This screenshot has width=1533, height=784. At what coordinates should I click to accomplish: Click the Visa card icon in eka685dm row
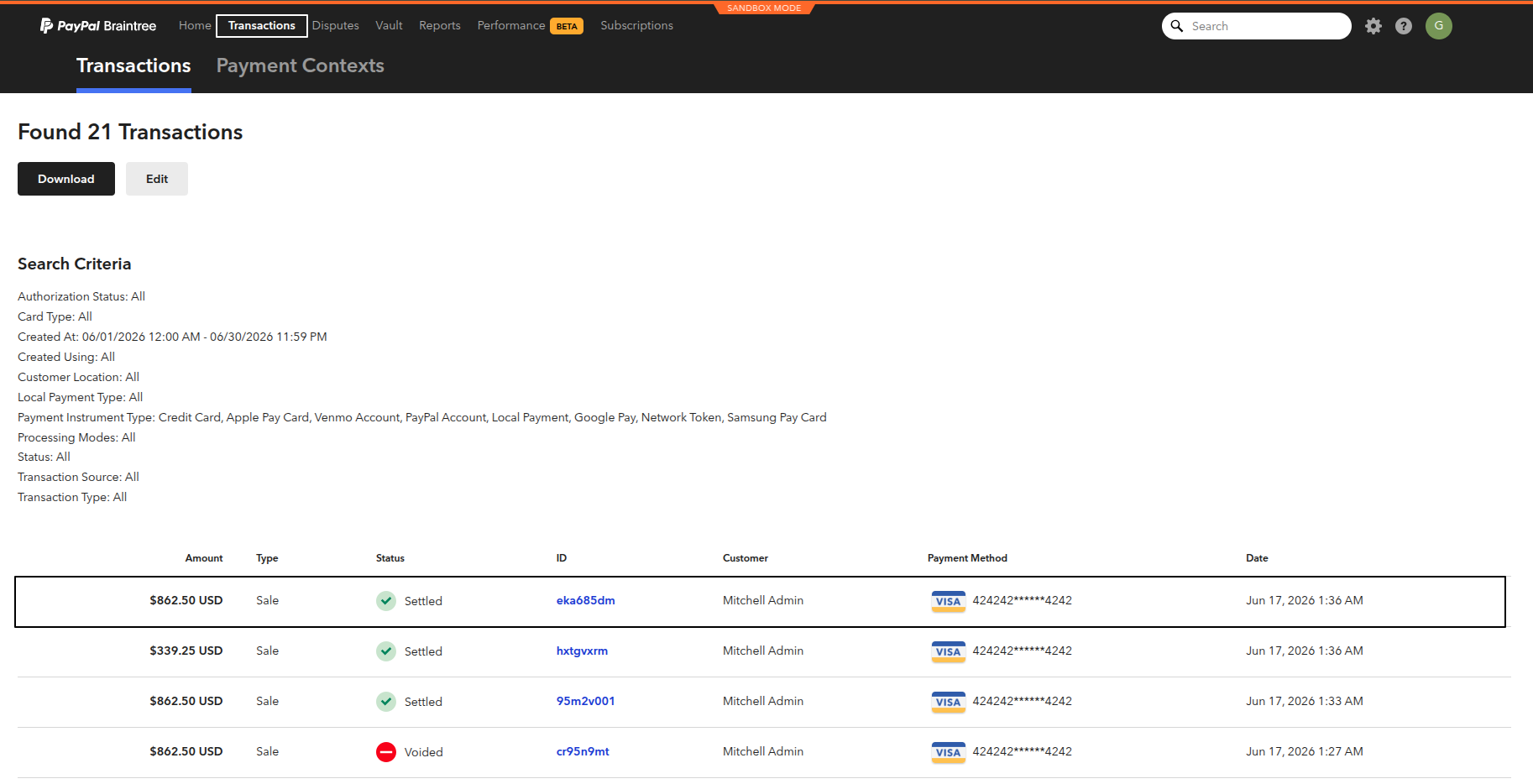click(x=949, y=601)
